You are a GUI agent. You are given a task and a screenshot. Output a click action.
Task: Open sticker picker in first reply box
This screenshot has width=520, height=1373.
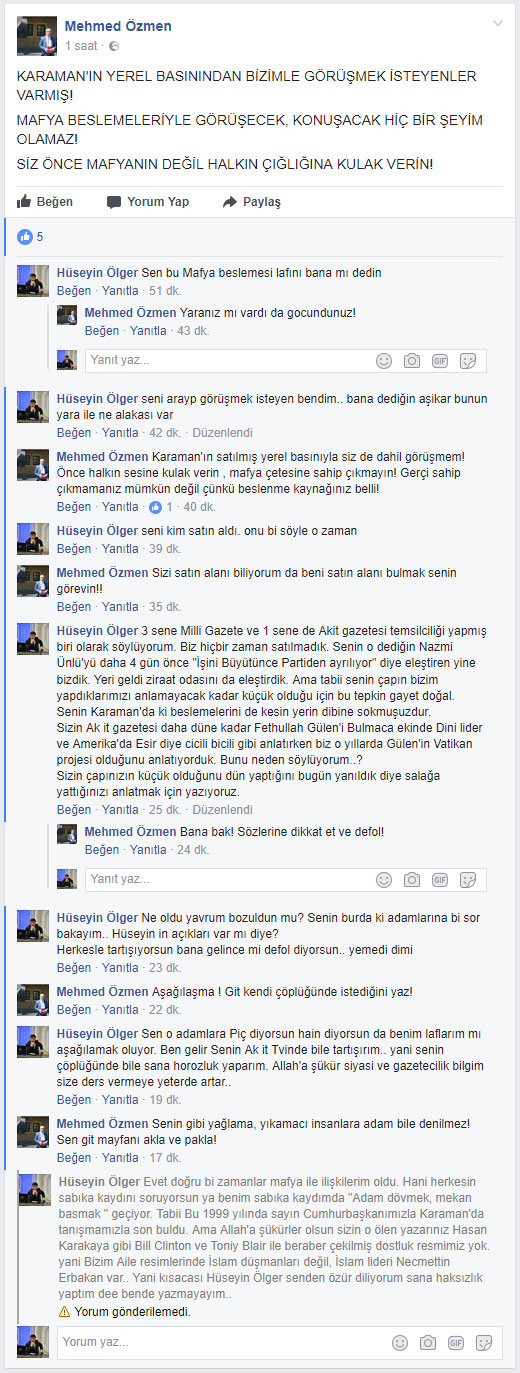click(468, 361)
